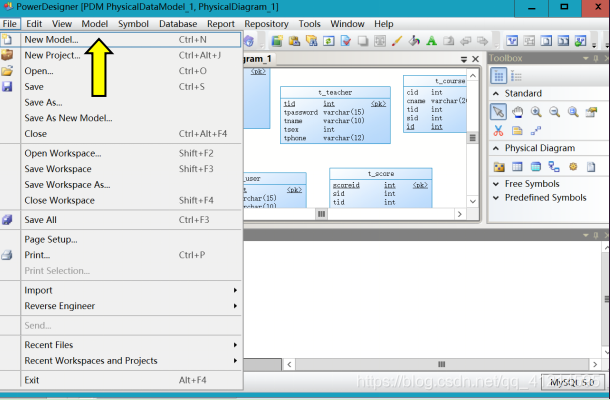Select the Grabber hand tool
This screenshot has height=400, width=610.
[517, 112]
